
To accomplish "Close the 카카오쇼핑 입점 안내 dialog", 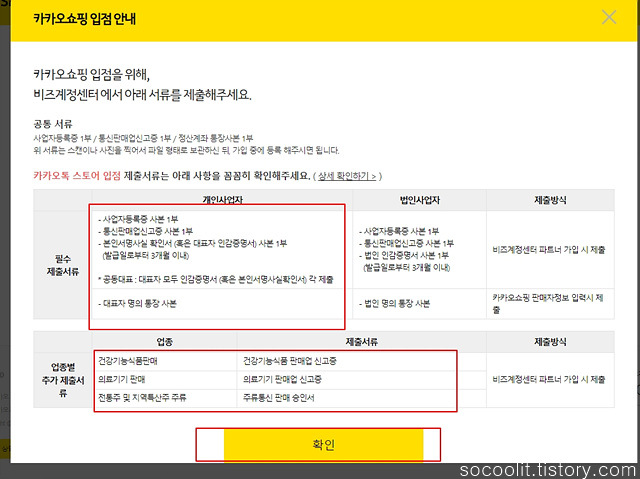I will [609, 17].
